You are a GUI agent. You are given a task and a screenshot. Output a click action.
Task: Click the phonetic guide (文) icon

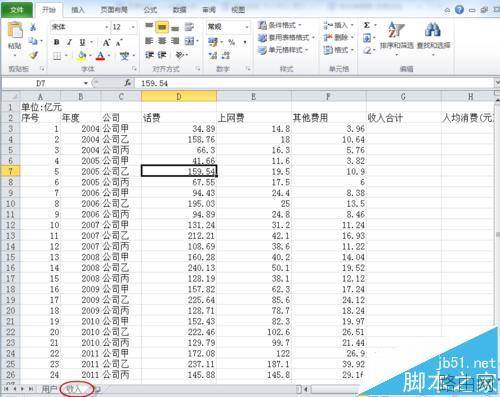coord(124,56)
